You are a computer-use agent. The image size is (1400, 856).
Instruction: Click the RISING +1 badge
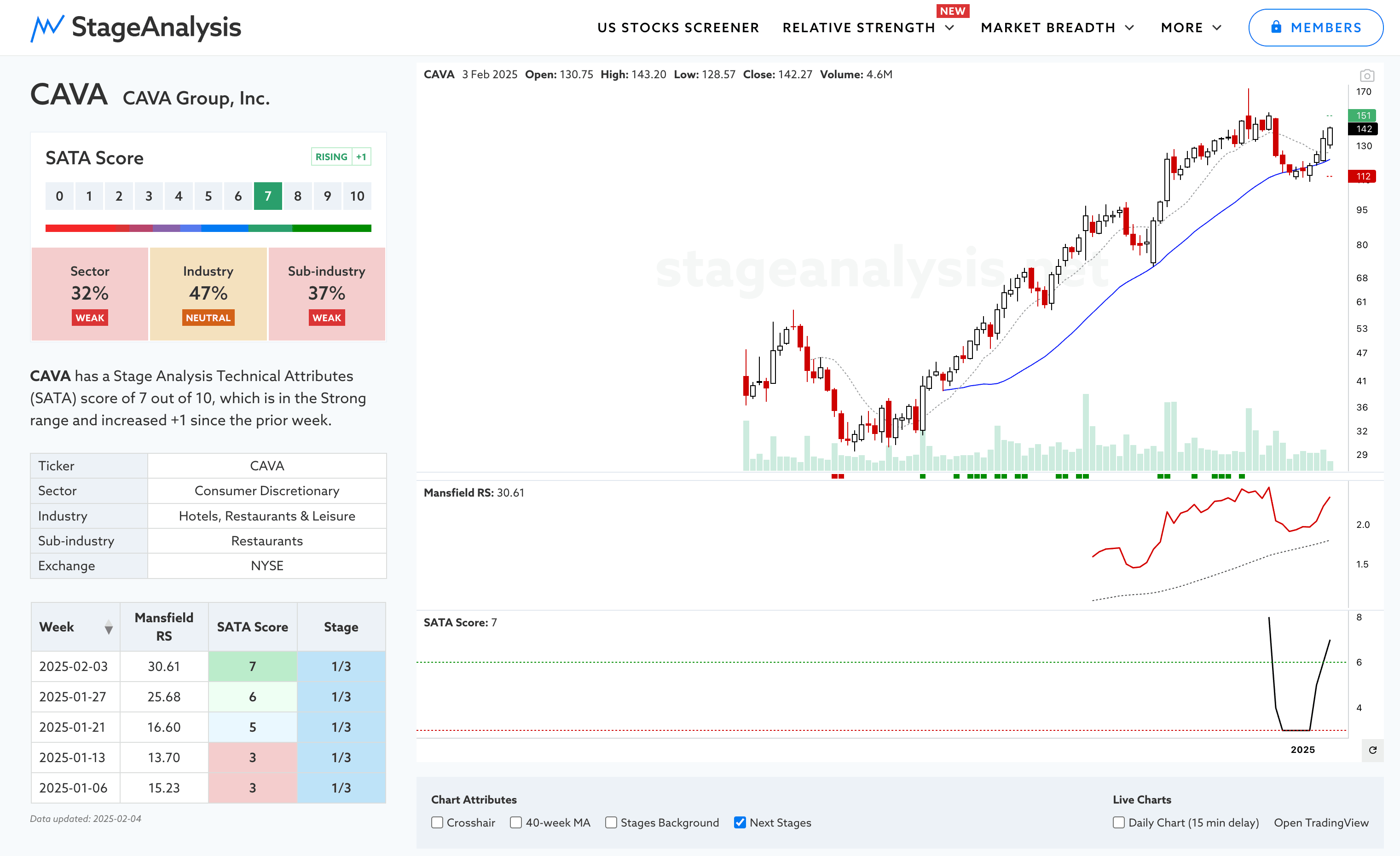[341, 157]
